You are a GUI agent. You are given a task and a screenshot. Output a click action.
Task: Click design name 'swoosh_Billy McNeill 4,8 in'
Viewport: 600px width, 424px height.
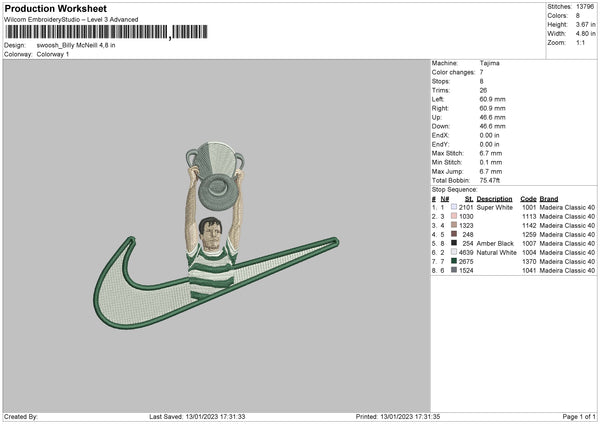point(76,45)
